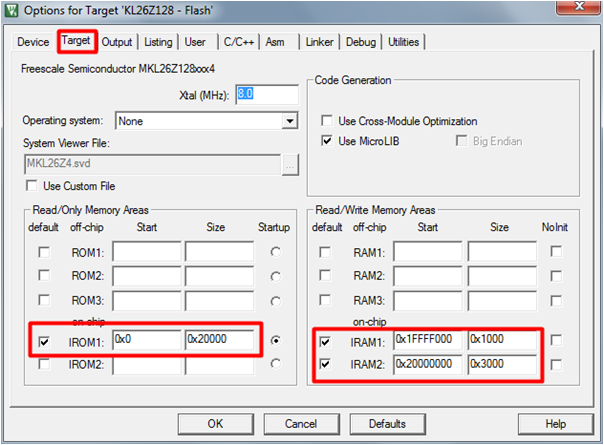Image resolution: width=604 pixels, height=445 pixels.
Task: Check the ROM3 default checkbox
Action: 44,300
